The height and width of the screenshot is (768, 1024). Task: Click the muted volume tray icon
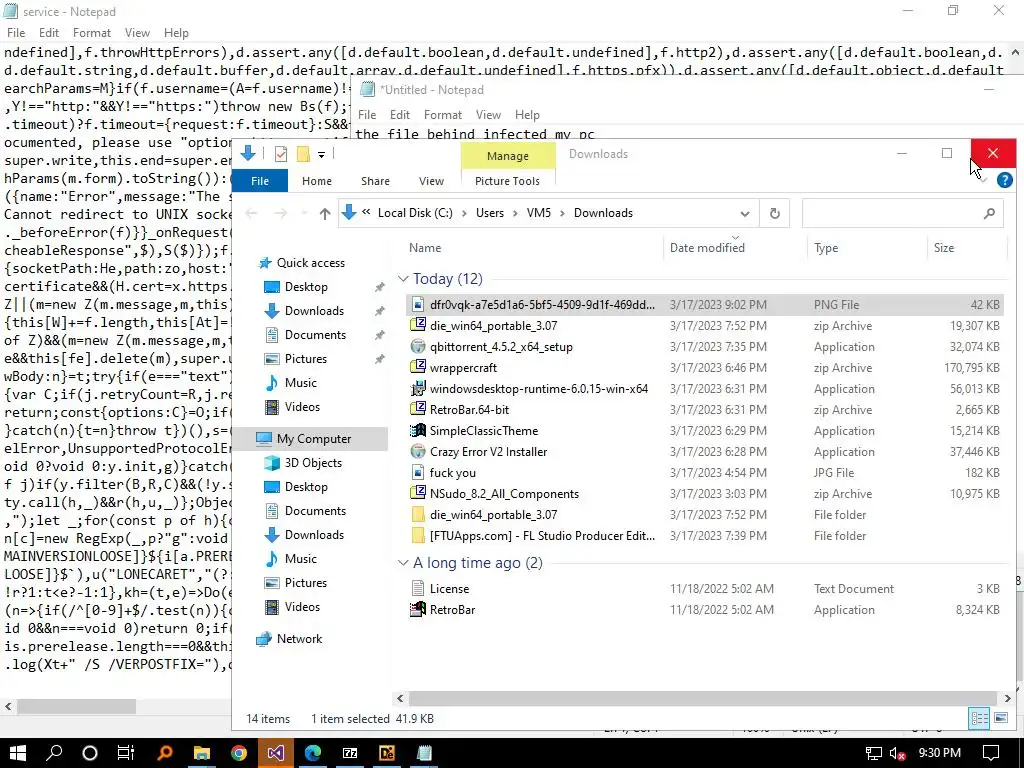897,753
